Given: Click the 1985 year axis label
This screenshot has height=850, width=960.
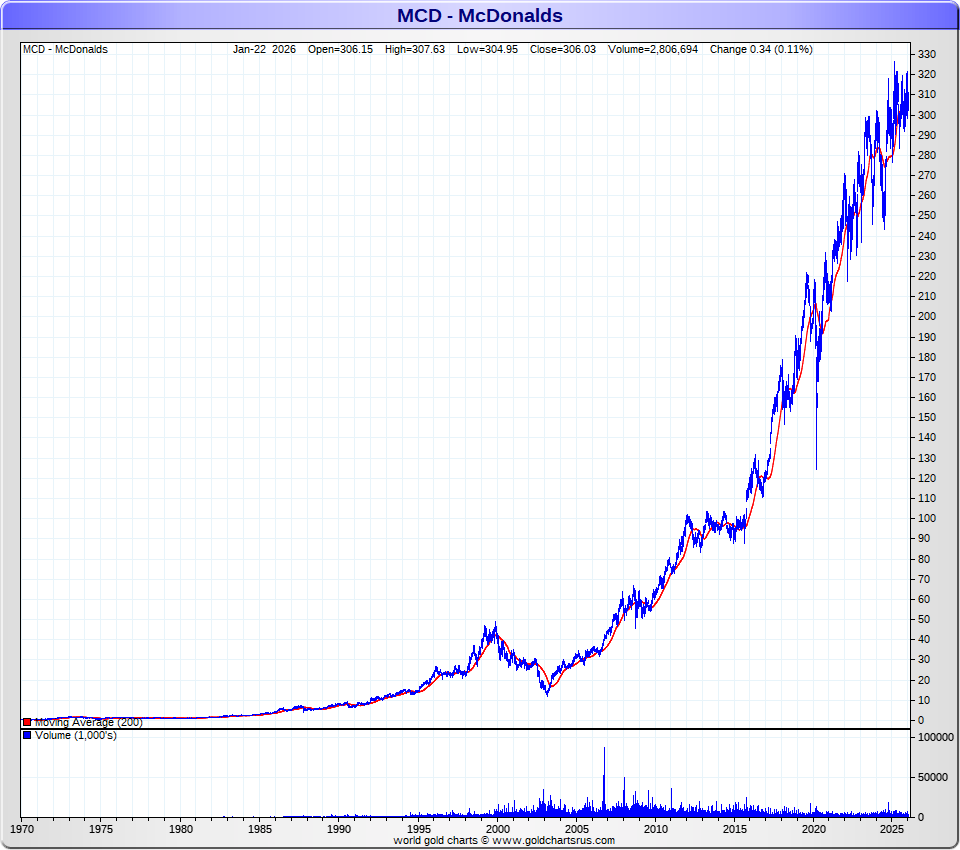Looking at the screenshot, I should tap(260, 829).
